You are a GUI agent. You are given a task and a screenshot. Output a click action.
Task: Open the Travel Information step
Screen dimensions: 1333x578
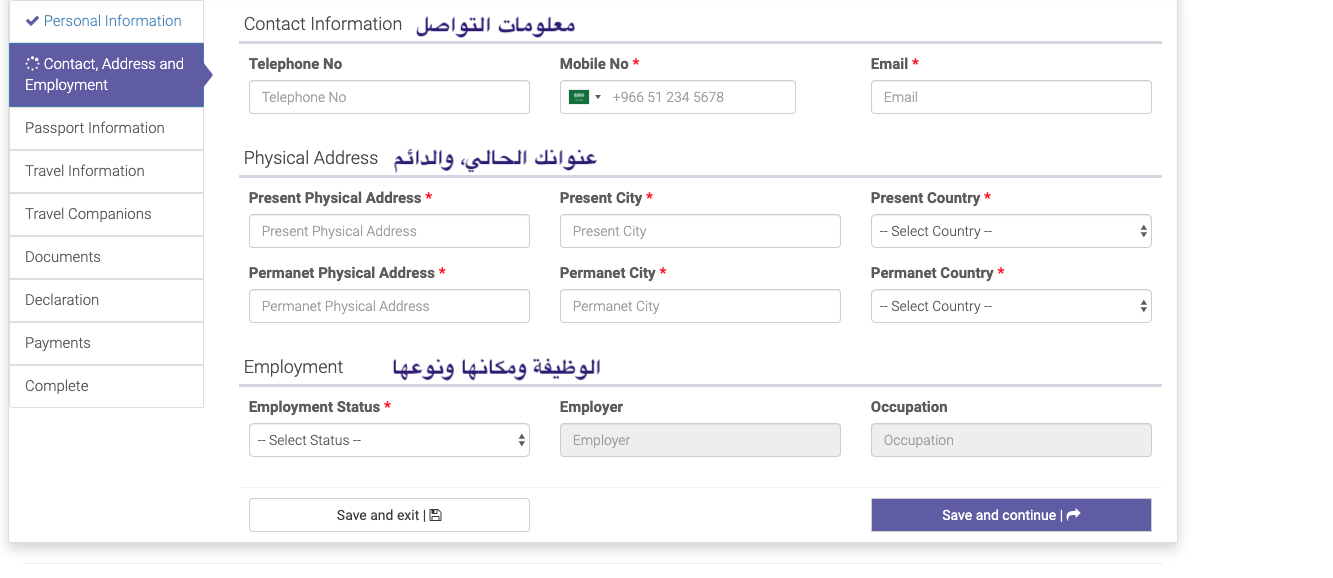pyautogui.click(x=85, y=171)
